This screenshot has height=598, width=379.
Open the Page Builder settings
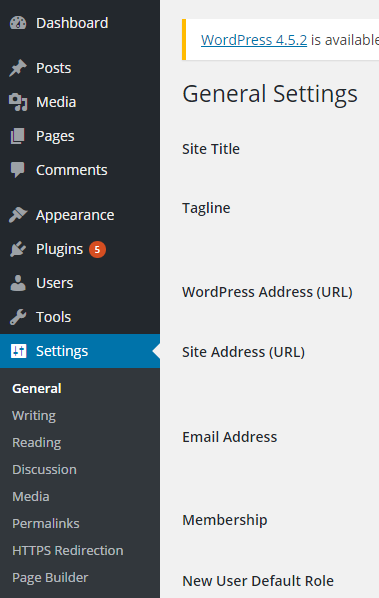(x=50, y=578)
